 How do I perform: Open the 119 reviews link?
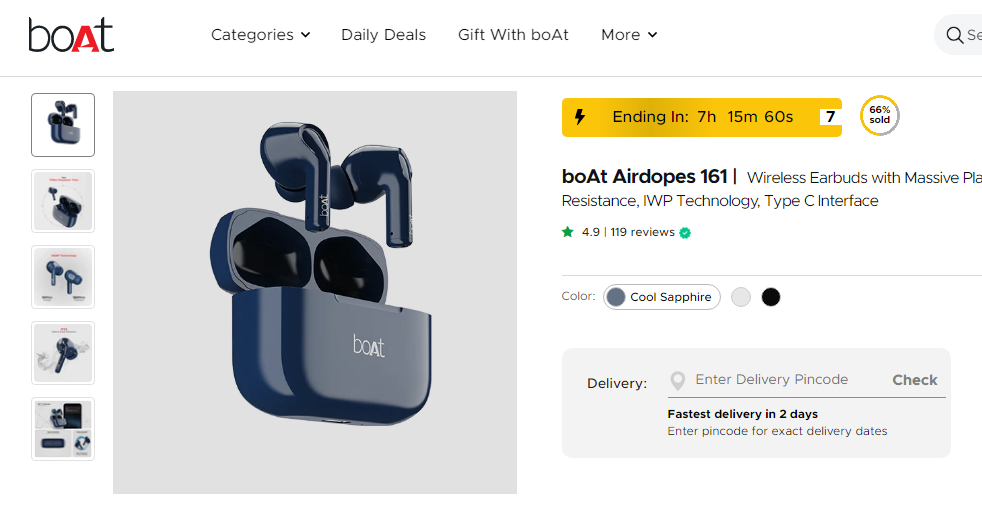tap(642, 232)
